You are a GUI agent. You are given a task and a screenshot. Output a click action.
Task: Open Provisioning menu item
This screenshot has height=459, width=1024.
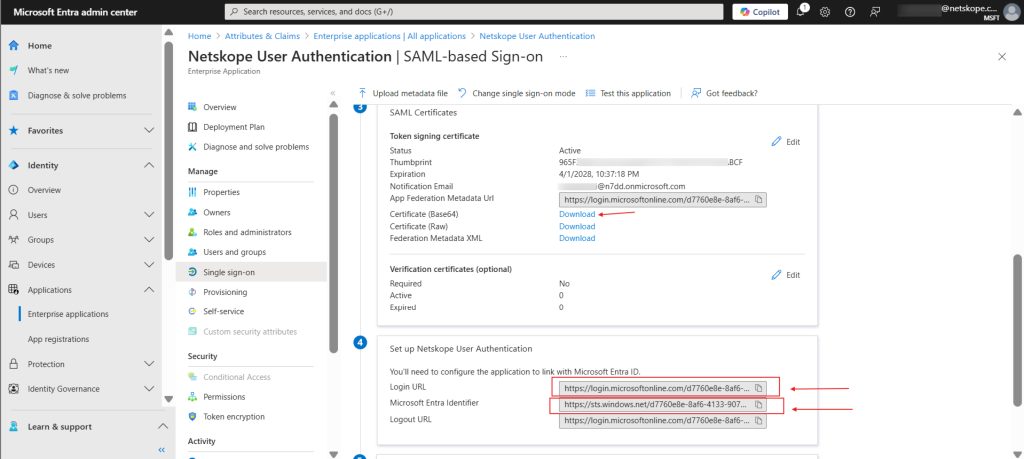pyautogui.click(x=225, y=292)
